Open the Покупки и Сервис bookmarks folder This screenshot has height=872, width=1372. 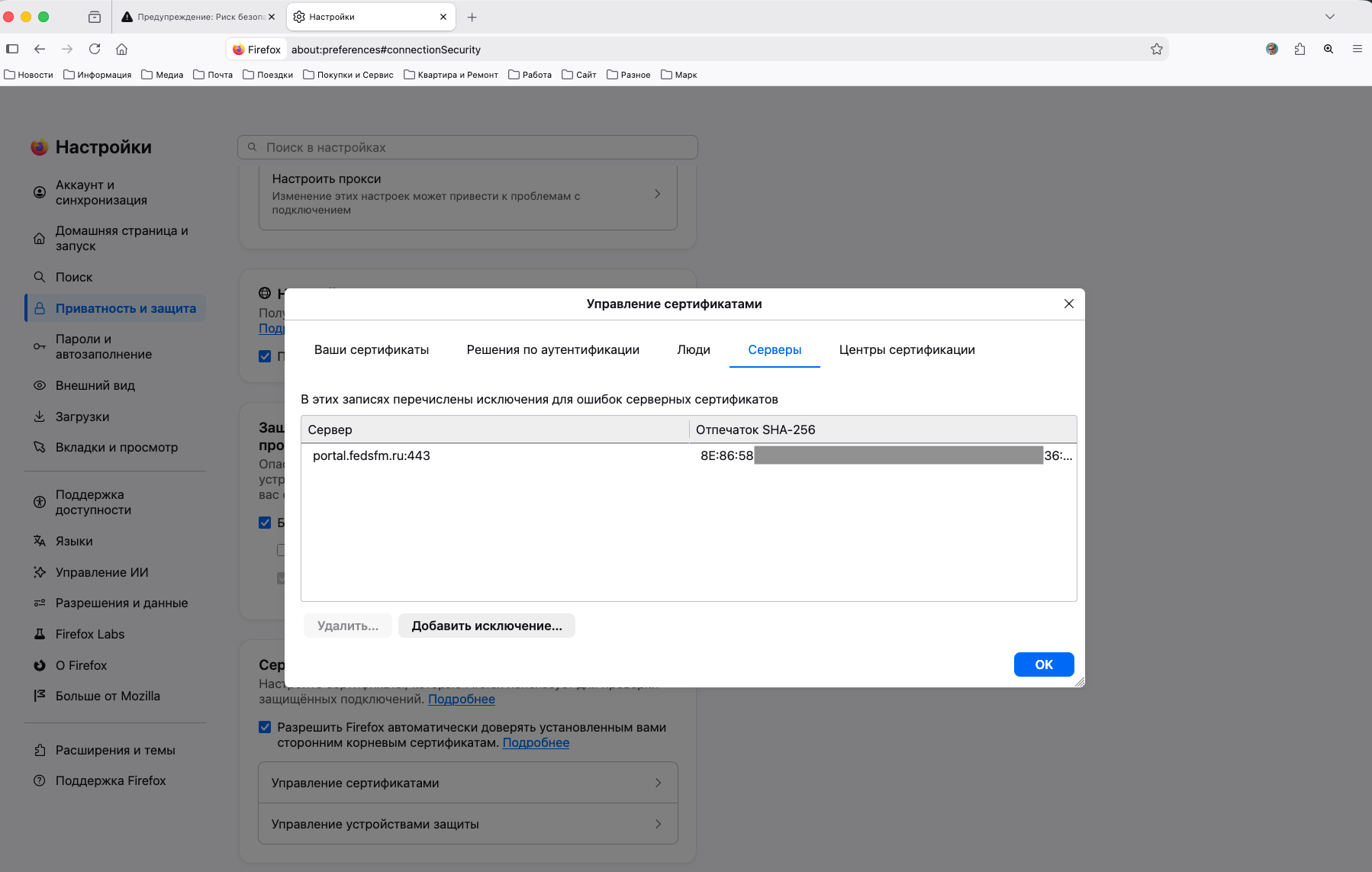(x=349, y=75)
